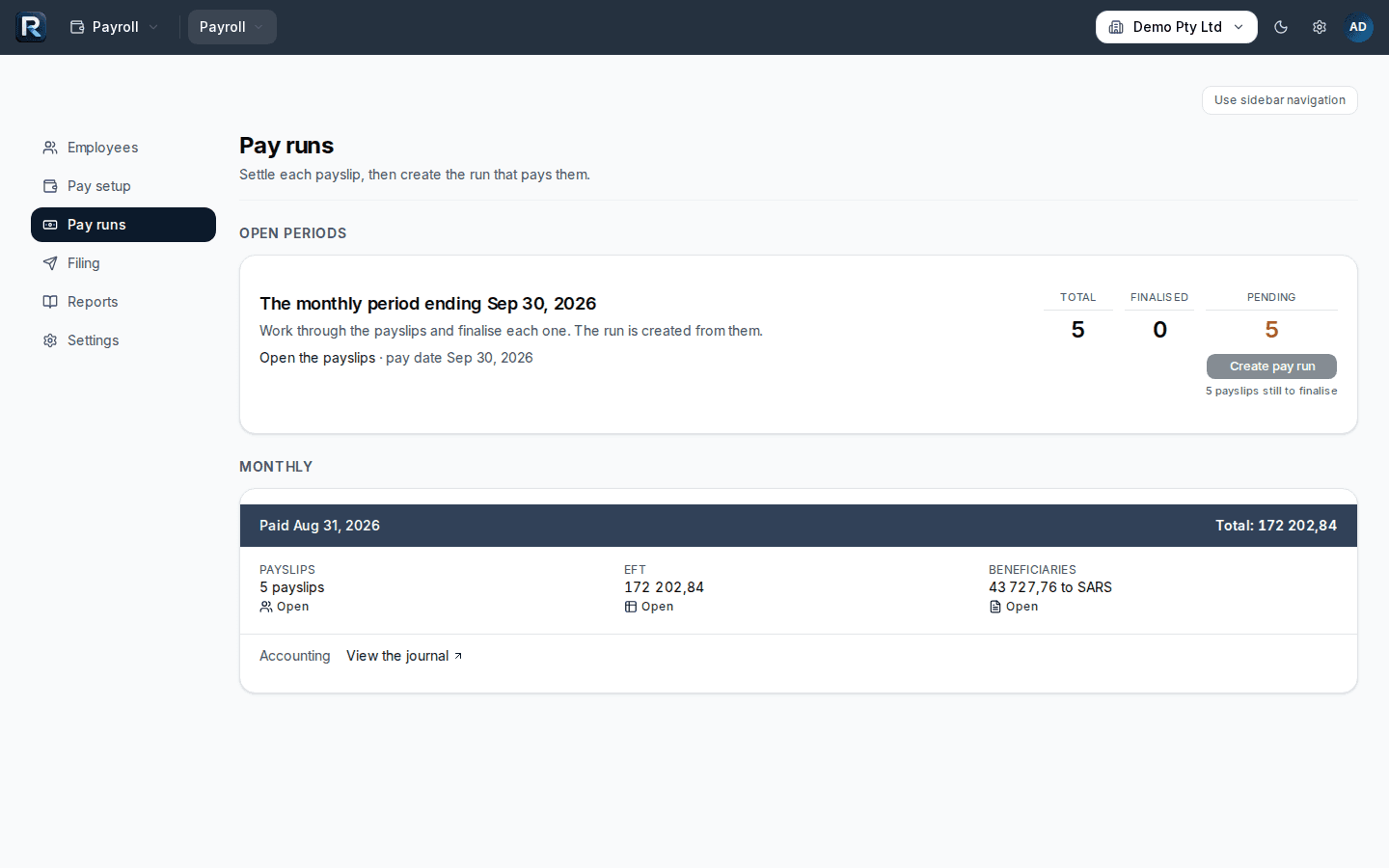Viewport: 1389px width, 868px height.
Task: Click the document icon beside Beneficiaries Open
Action: click(995, 607)
